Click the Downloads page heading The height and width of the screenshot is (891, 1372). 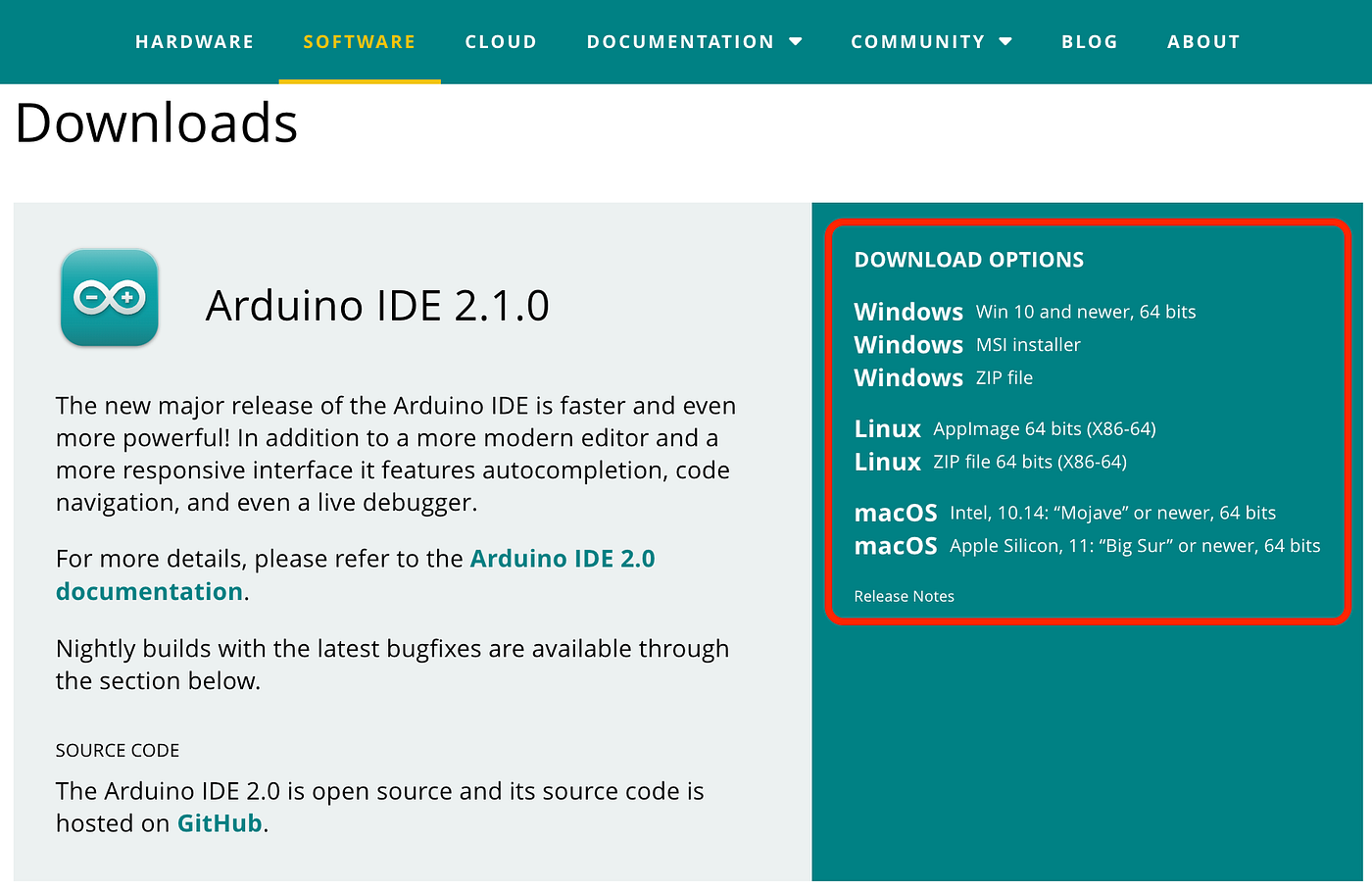point(155,122)
